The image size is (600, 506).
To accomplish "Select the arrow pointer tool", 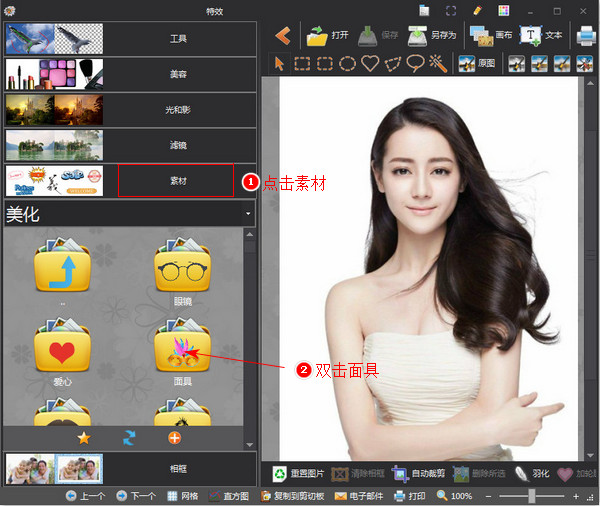I will pyautogui.click(x=279, y=64).
